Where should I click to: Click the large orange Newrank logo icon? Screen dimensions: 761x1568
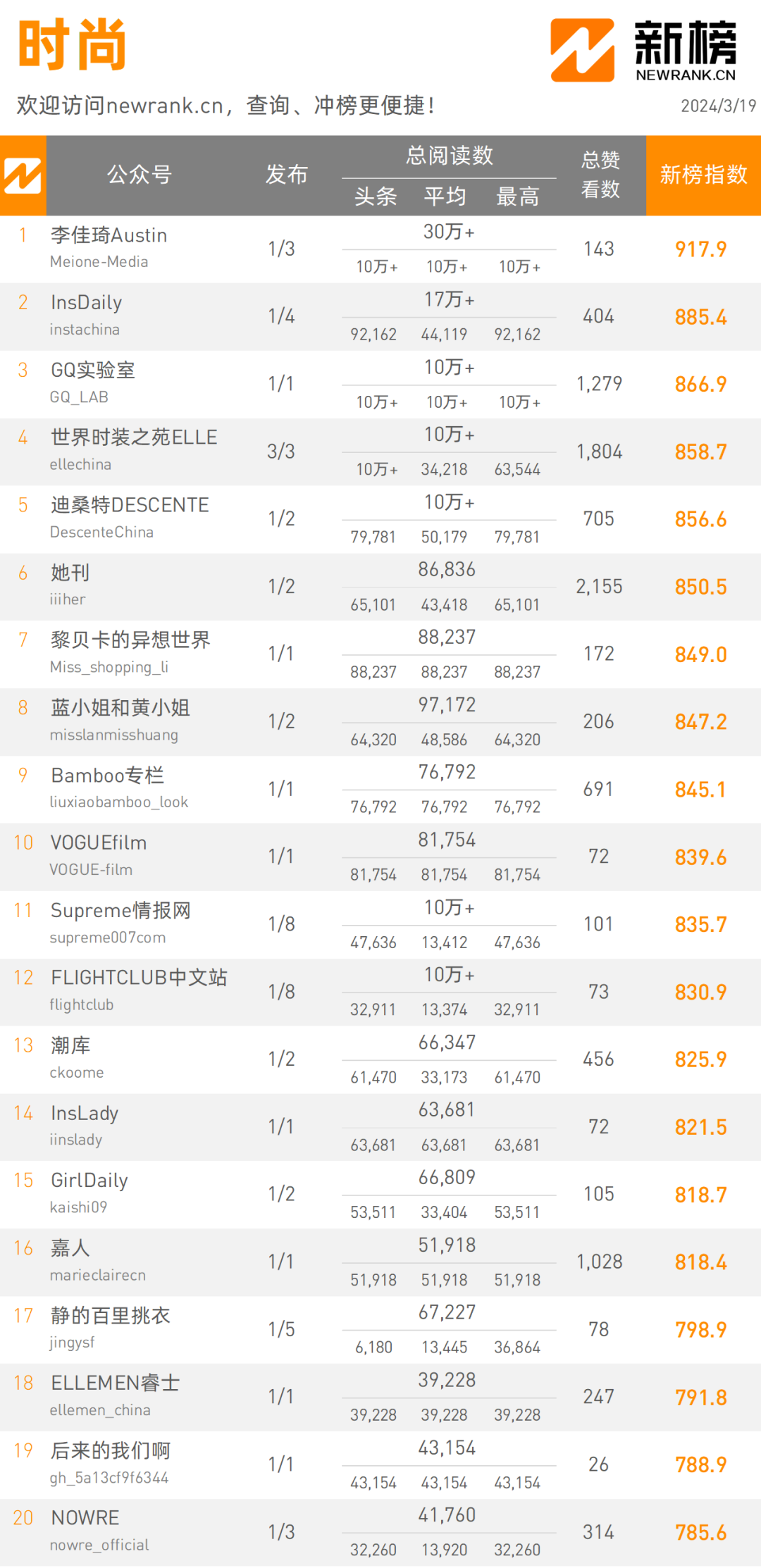tap(583, 50)
